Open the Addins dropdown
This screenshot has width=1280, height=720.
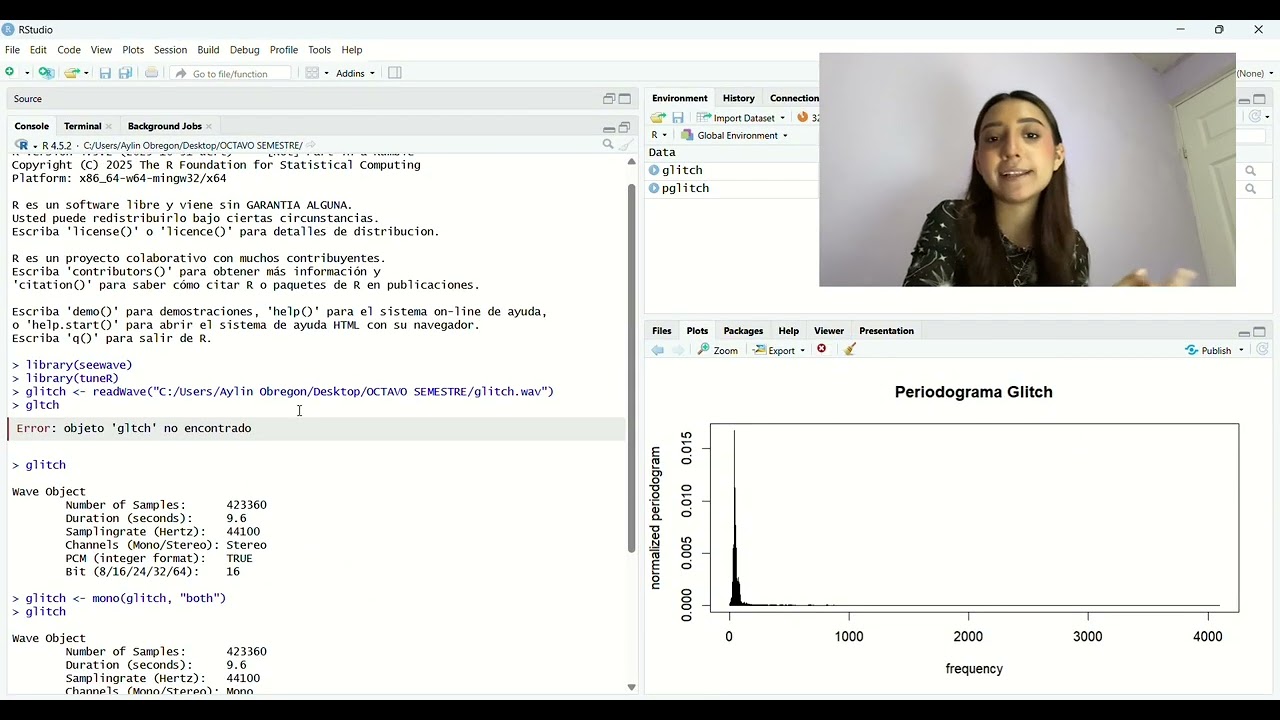tap(355, 73)
